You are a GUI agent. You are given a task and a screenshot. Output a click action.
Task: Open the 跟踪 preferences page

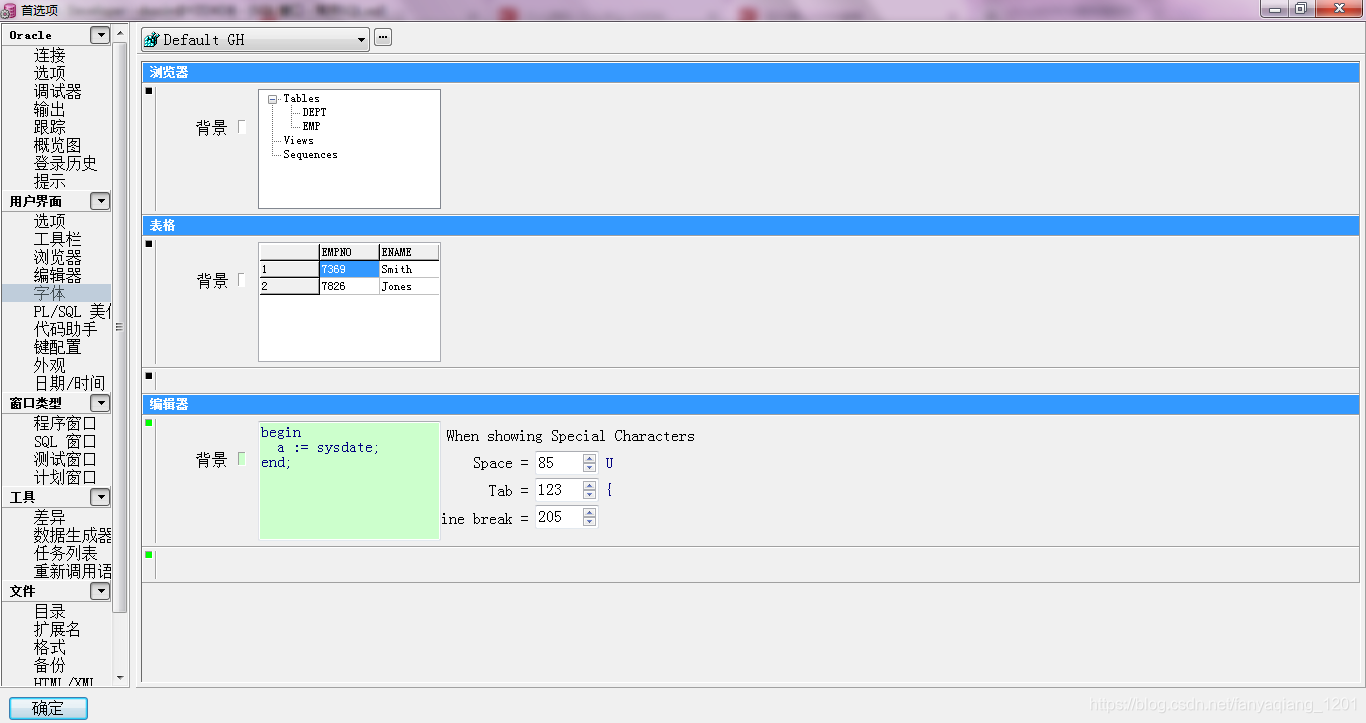point(50,127)
